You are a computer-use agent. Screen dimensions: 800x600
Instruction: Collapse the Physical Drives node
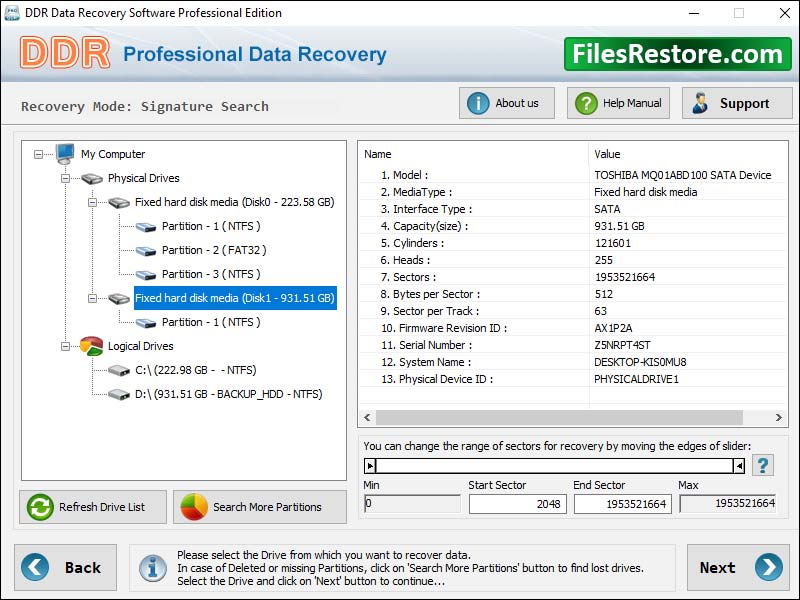click(66, 178)
